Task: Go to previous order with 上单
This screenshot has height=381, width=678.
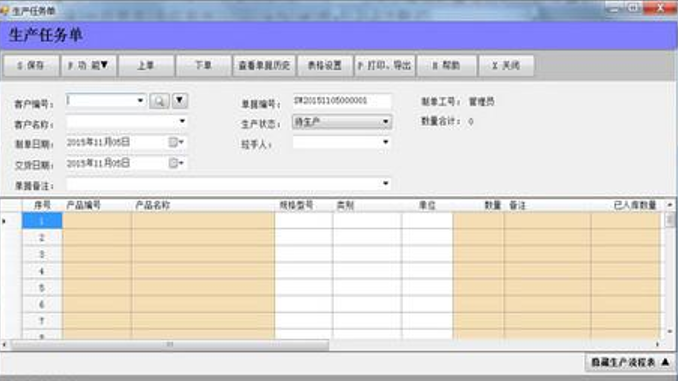Action: (x=146, y=66)
